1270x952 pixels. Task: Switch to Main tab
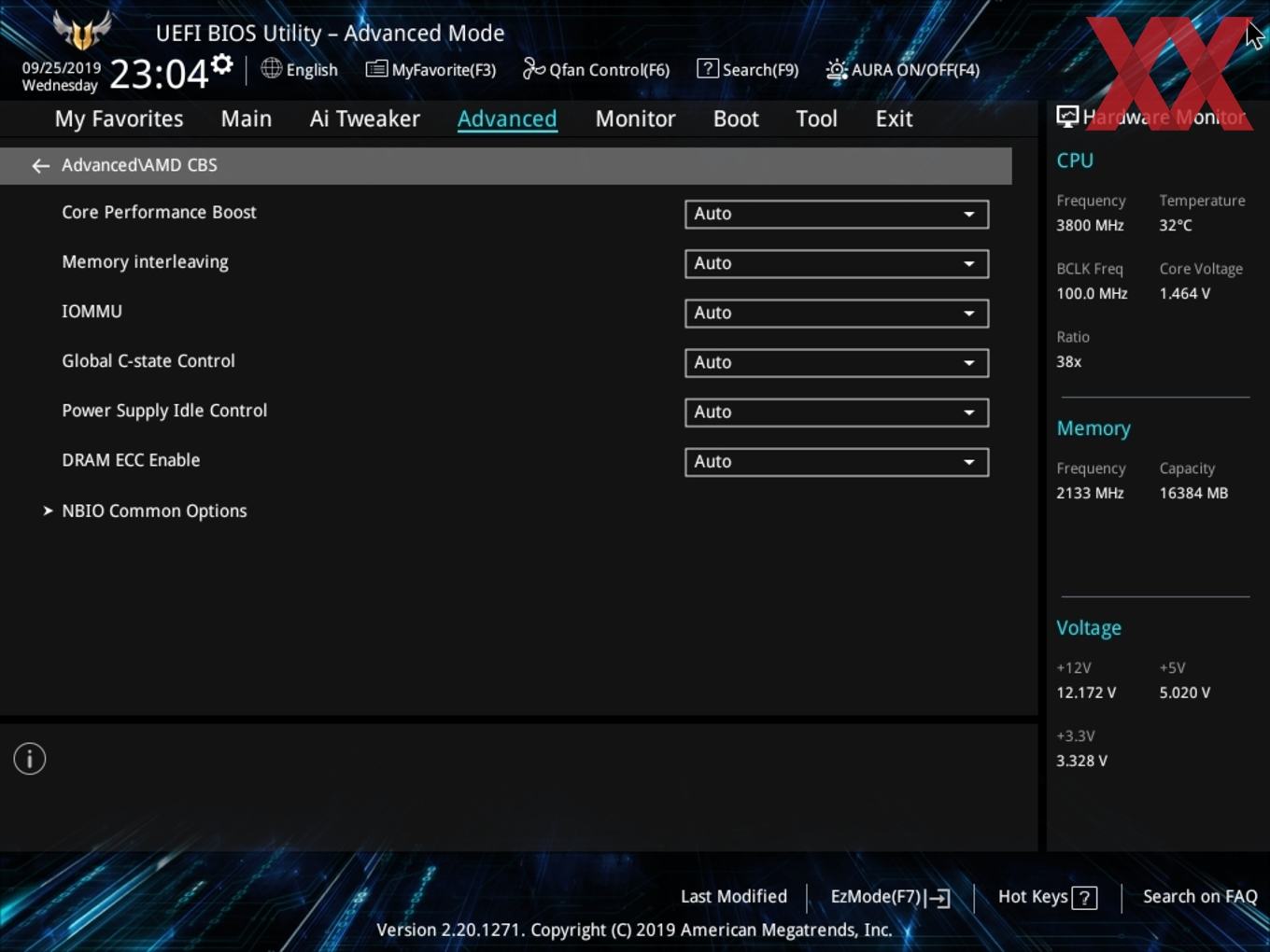[247, 119]
